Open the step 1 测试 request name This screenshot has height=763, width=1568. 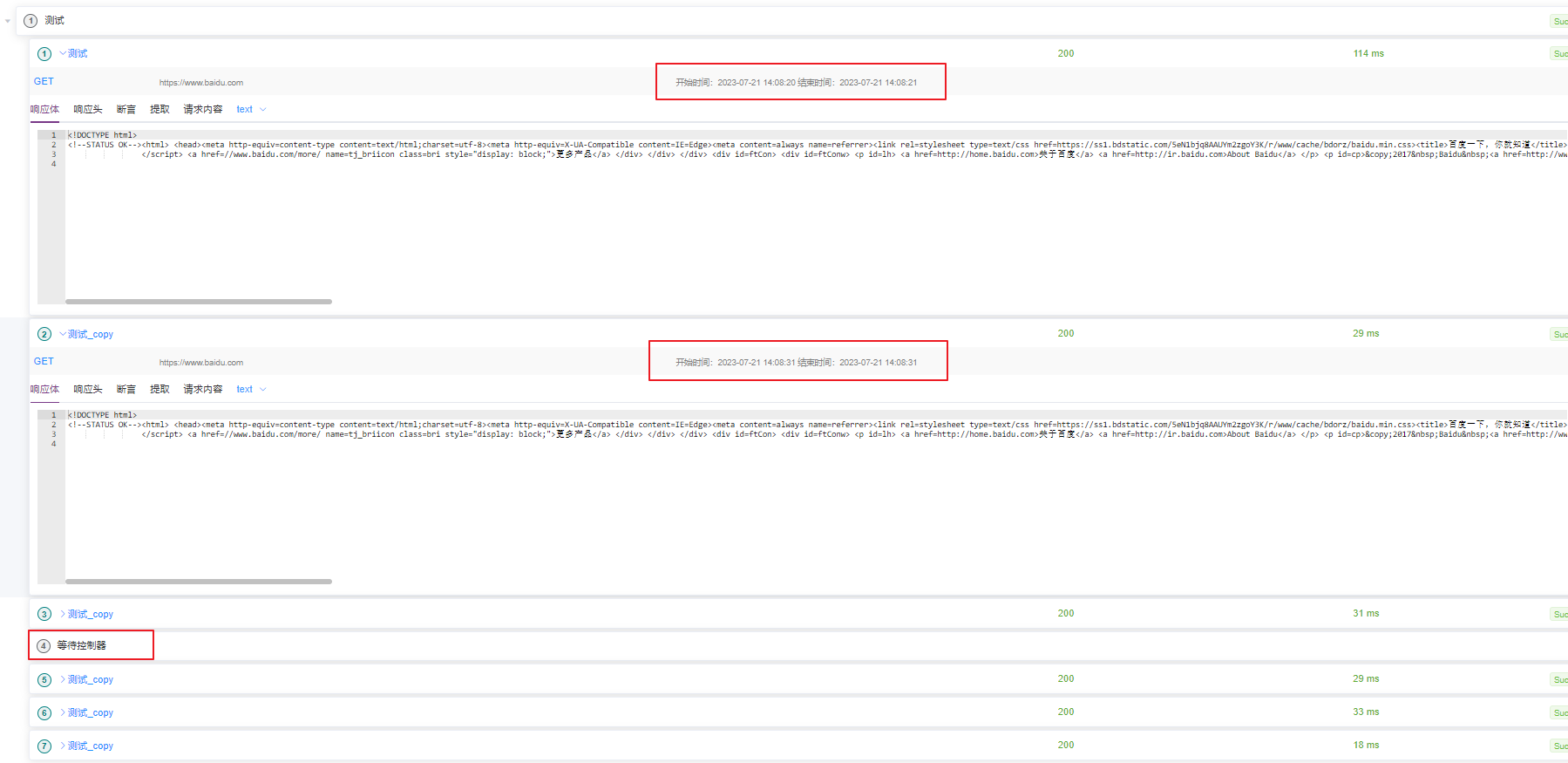(x=78, y=53)
